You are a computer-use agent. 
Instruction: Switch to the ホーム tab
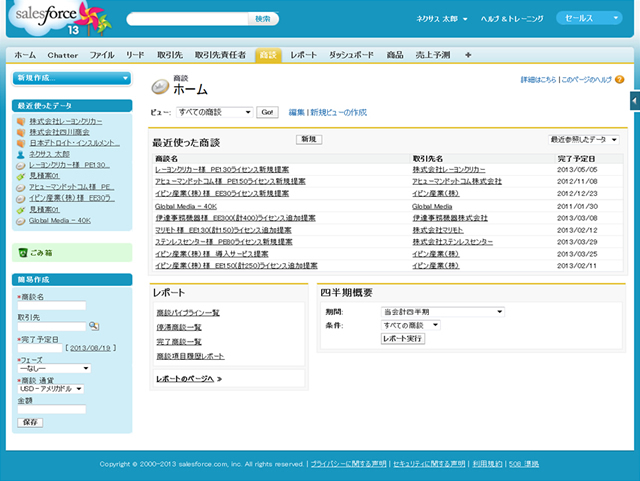click(x=25, y=55)
